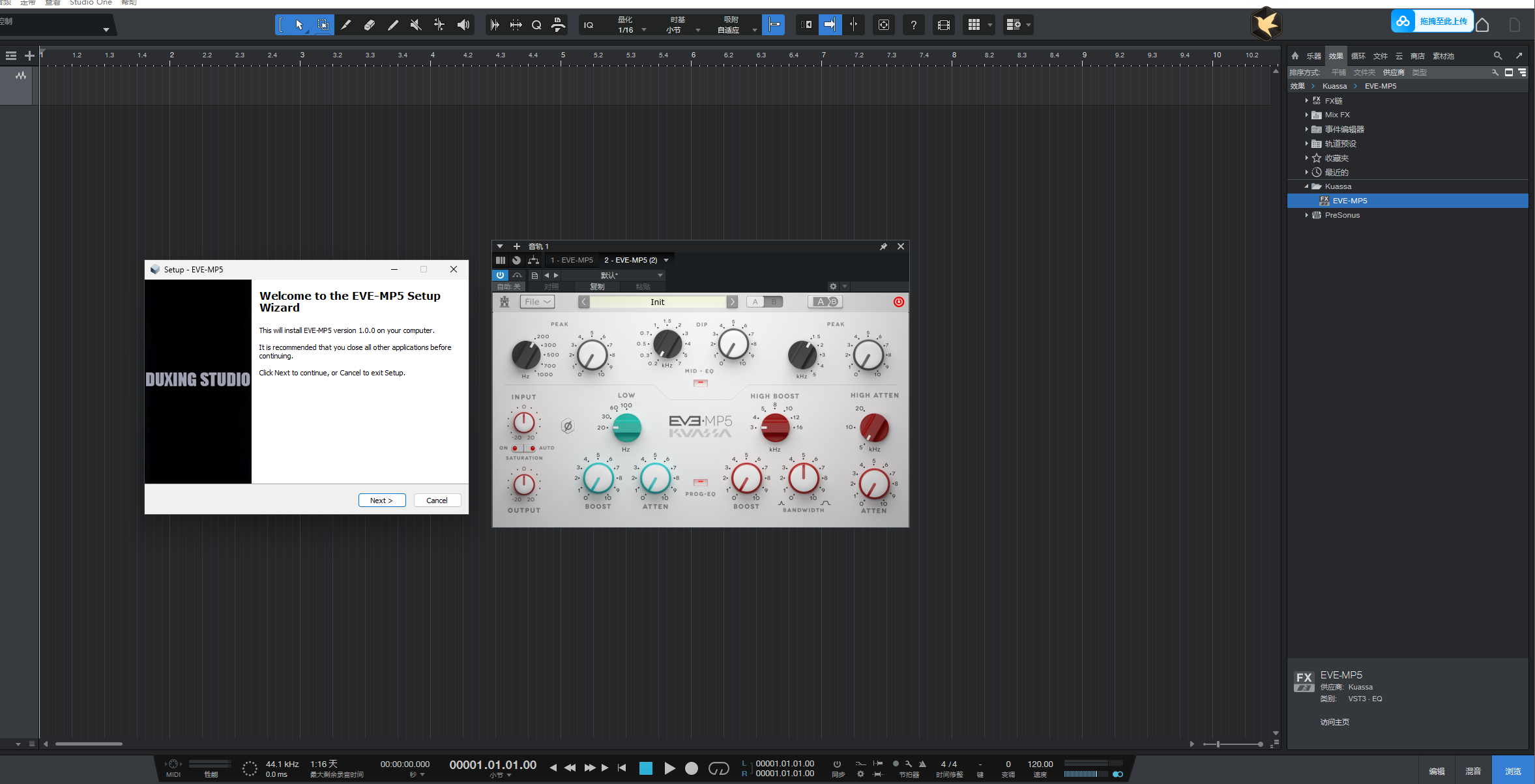Click the phase invert Ø button

click(568, 426)
